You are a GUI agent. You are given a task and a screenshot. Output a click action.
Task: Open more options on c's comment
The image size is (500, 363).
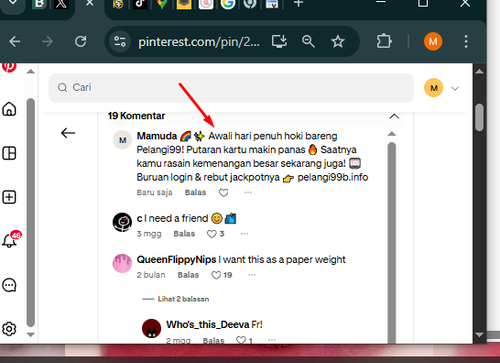pos(244,234)
